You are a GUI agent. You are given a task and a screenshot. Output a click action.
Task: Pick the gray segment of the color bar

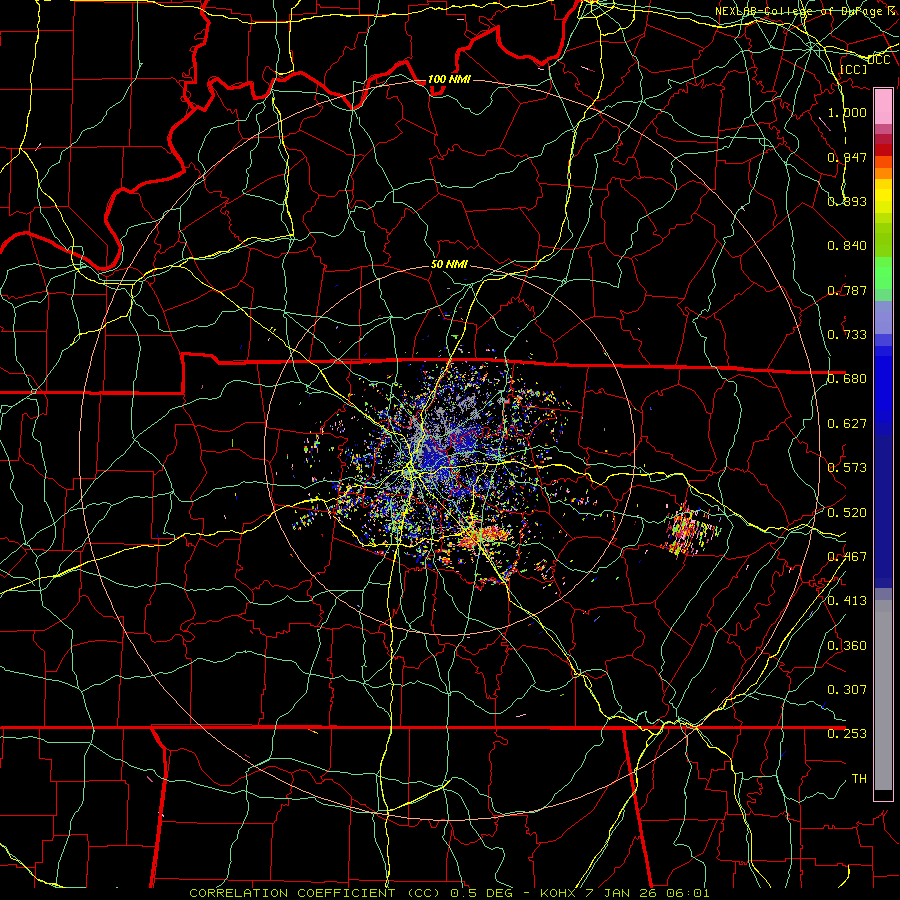point(883,695)
